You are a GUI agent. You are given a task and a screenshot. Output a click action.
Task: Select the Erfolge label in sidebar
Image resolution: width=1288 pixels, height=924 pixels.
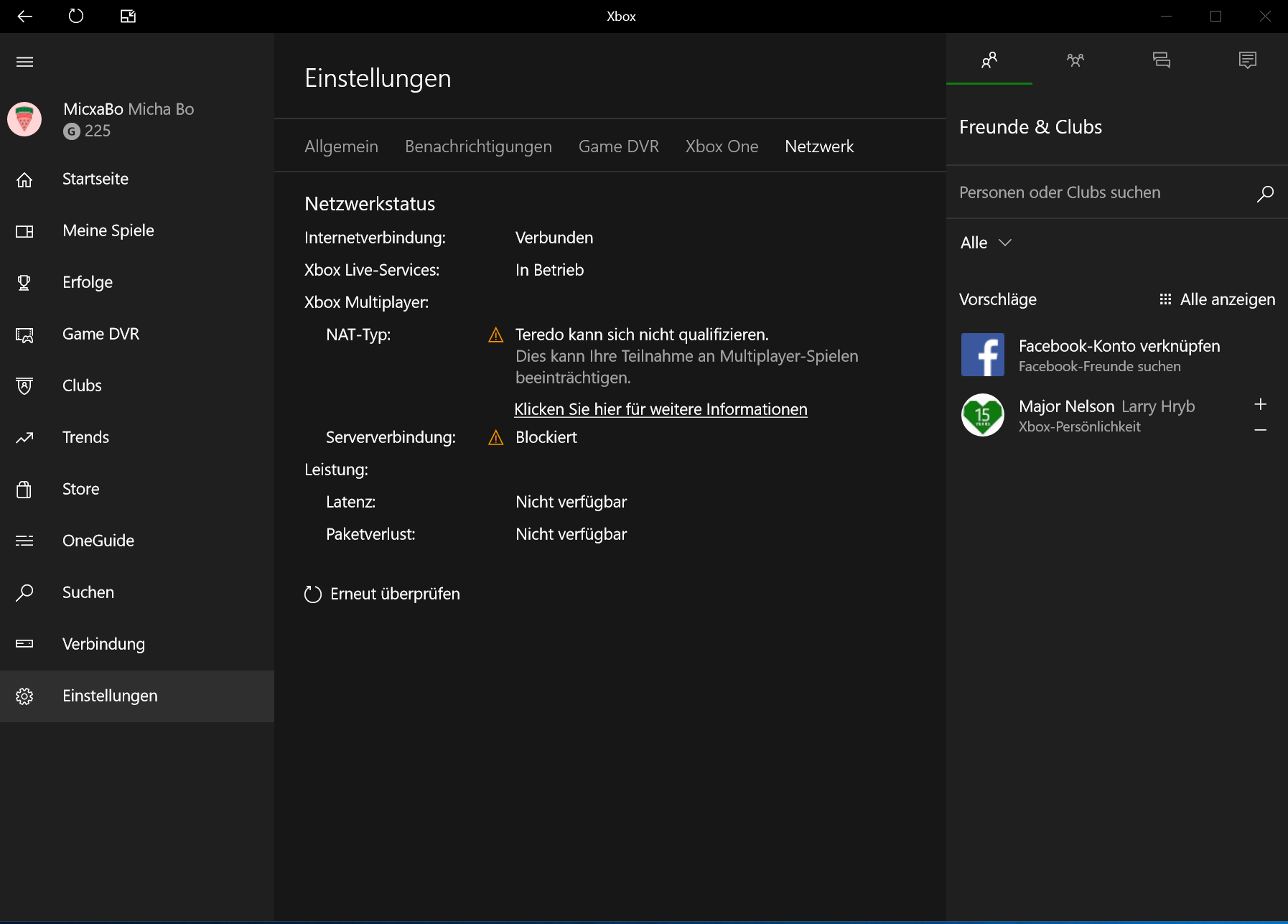tap(88, 282)
